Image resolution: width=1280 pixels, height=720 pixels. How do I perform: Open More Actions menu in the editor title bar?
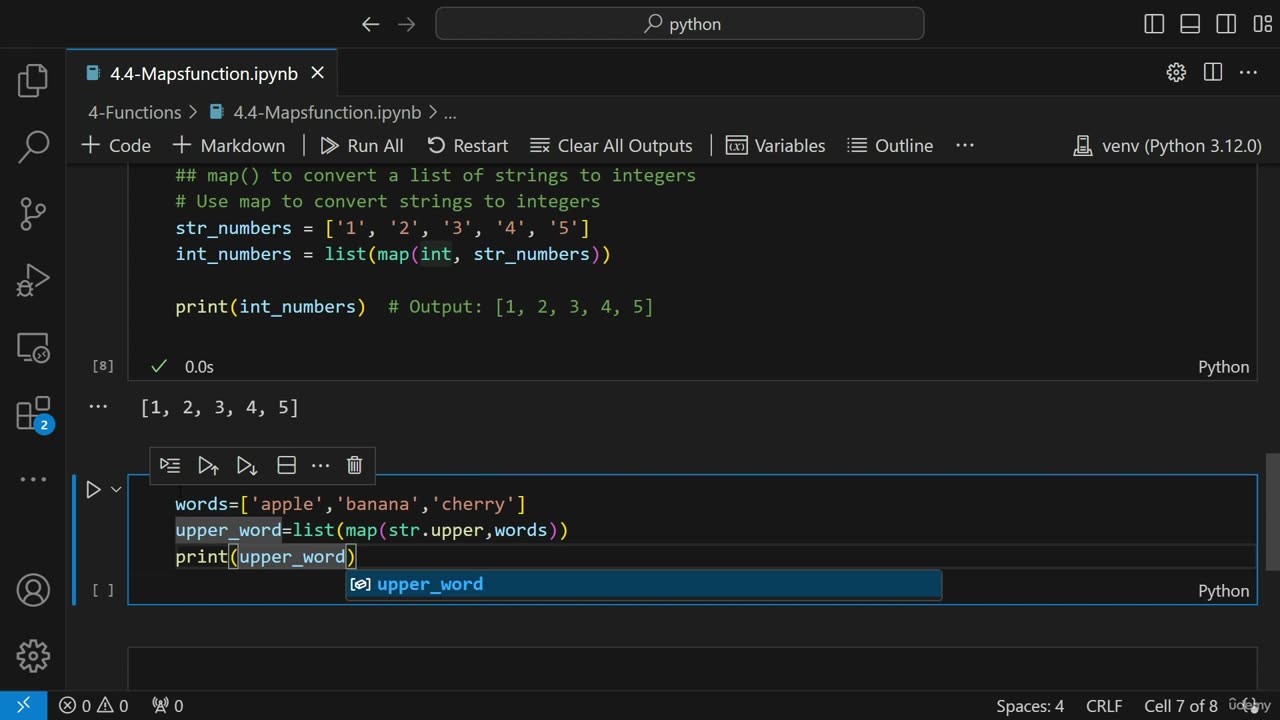(x=1248, y=72)
